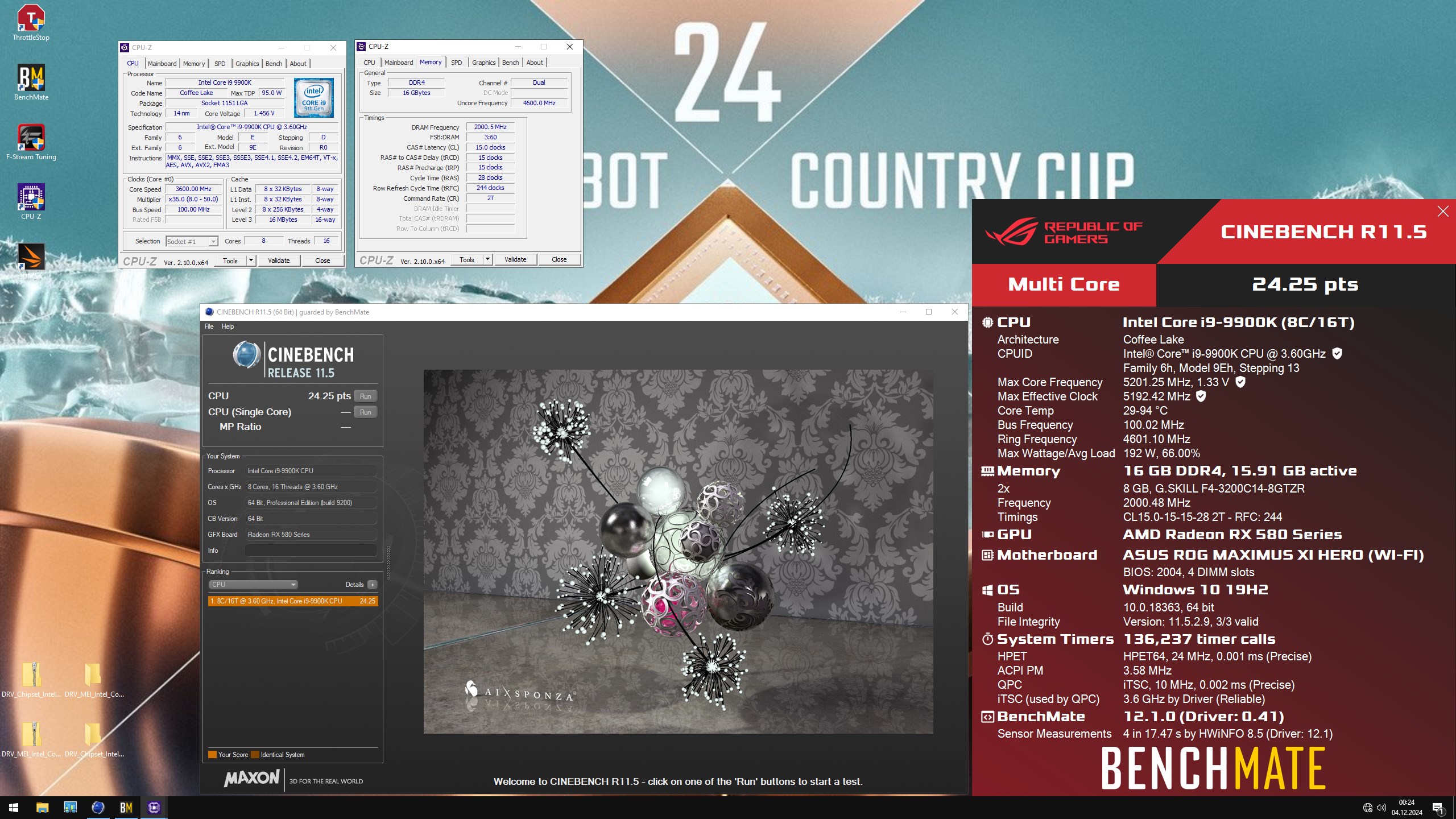Click the verified shield next to CPUID
Screen dimensions: 1456x819
[1337, 353]
